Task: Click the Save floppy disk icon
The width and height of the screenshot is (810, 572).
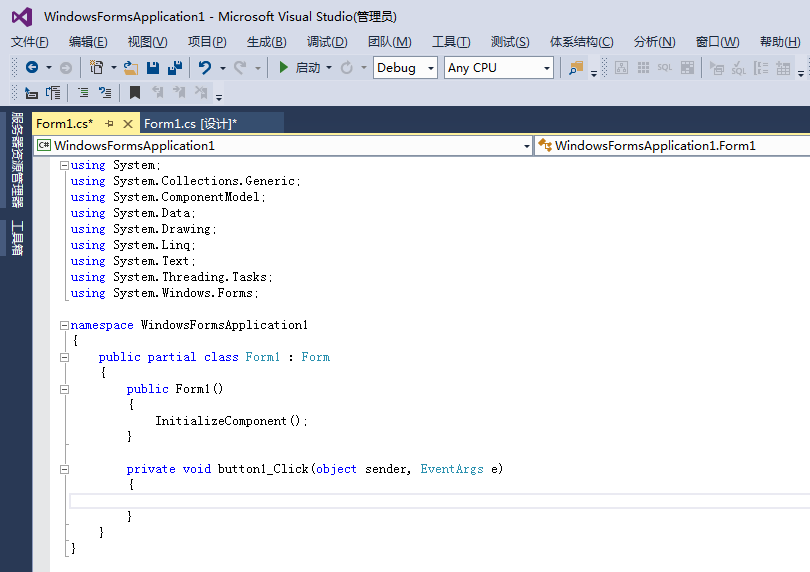Action: click(x=153, y=68)
